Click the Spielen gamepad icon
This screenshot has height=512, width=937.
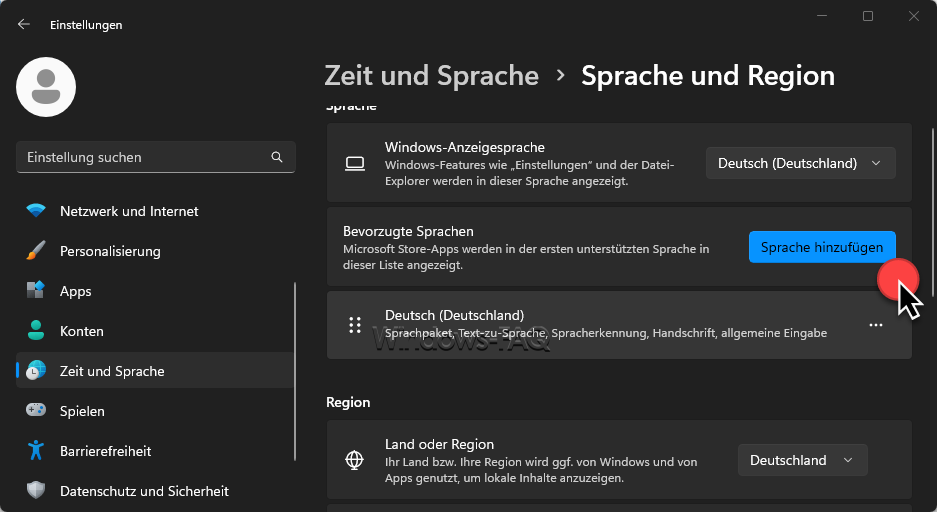36,410
